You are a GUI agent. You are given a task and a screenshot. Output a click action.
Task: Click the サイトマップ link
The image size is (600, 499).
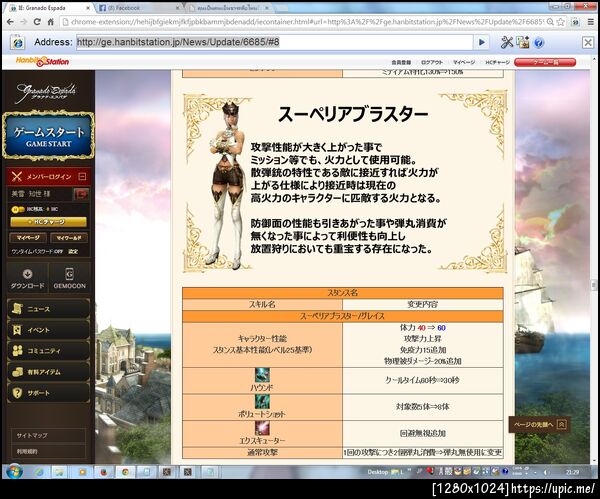32,435
